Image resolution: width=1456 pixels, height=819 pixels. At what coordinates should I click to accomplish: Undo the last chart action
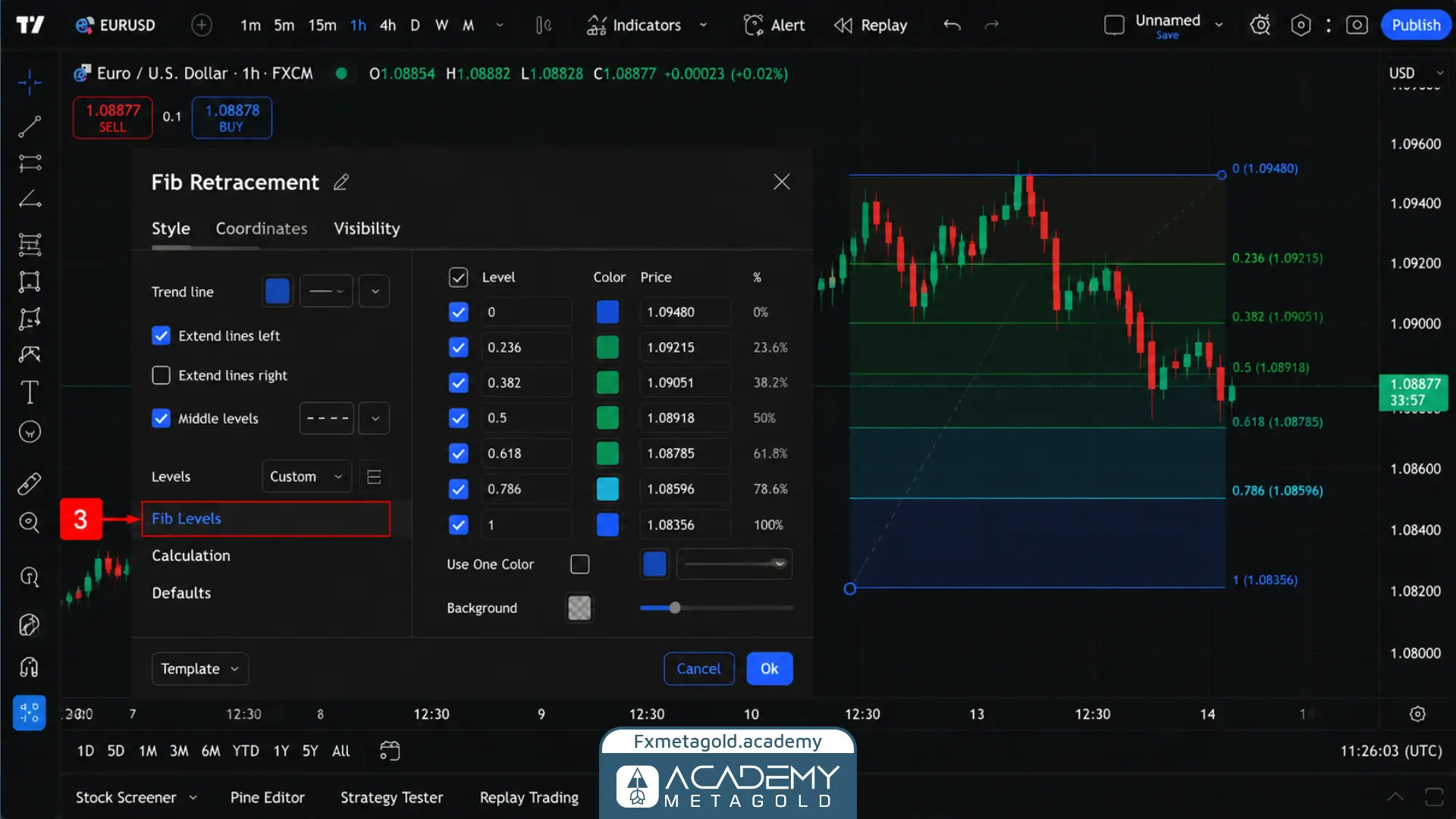coord(952,26)
